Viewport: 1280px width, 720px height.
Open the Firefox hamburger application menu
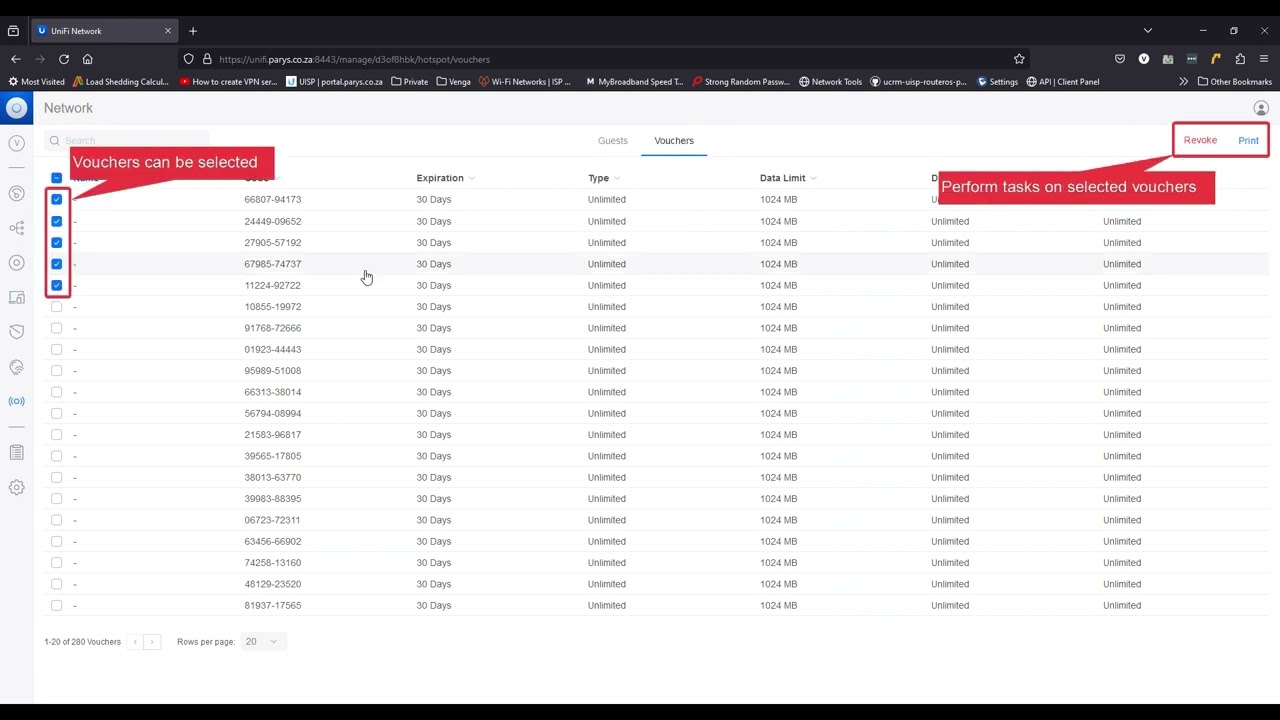pos(1264,59)
